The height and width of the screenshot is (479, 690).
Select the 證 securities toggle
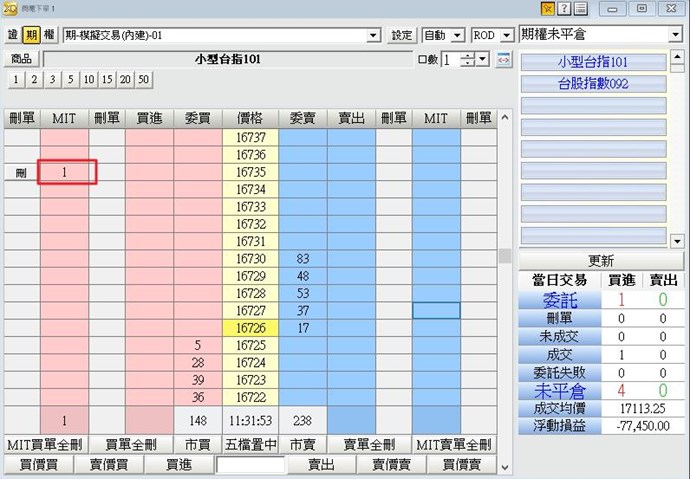pos(13,35)
